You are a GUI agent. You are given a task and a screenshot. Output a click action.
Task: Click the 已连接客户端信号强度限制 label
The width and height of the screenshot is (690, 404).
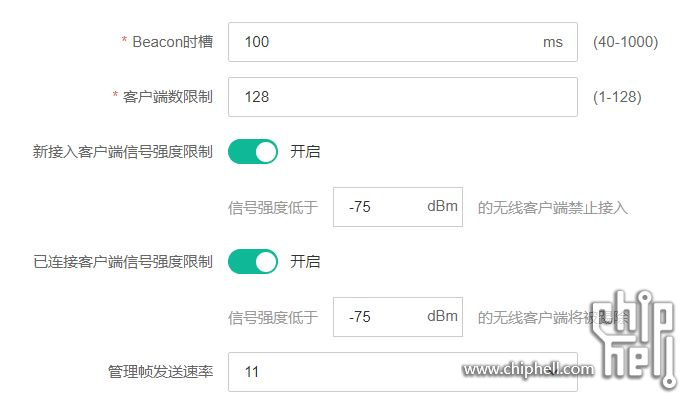(x=123, y=262)
